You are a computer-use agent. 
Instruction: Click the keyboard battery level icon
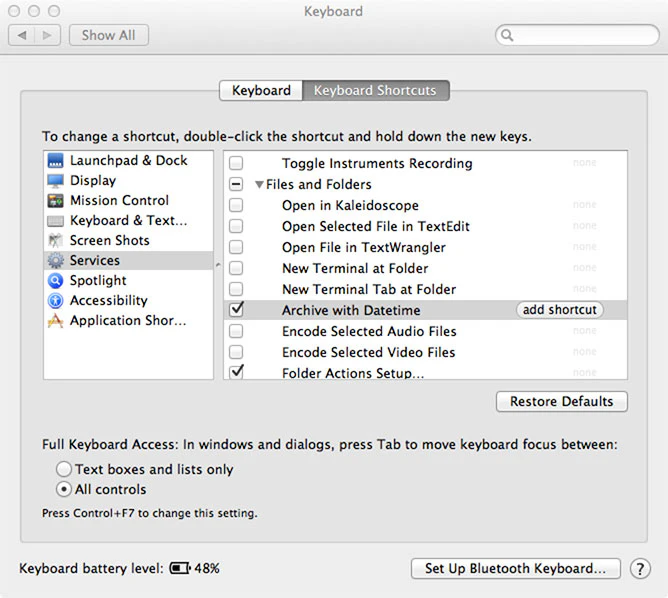click(180, 568)
